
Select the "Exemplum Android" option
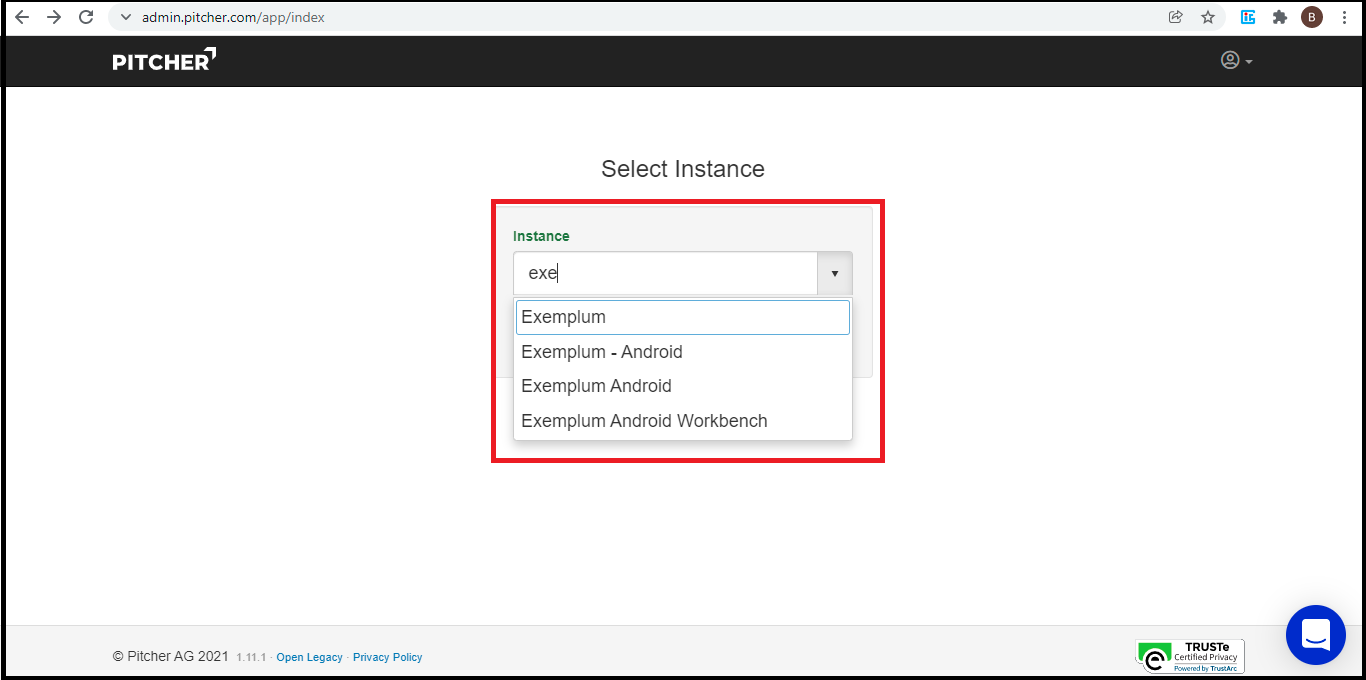pyautogui.click(x=596, y=386)
